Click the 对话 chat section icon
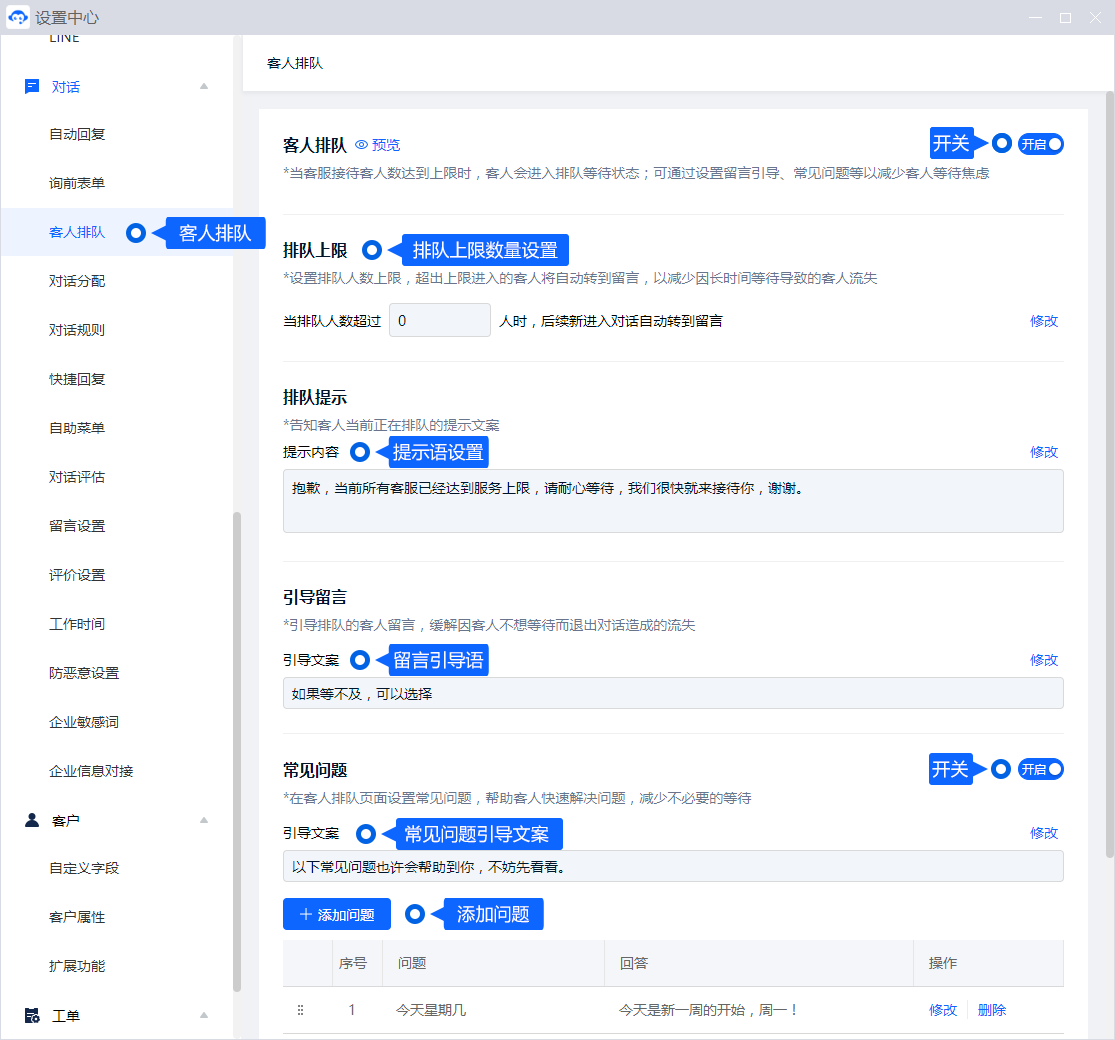The height and width of the screenshot is (1040, 1115). [x=32, y=87]
